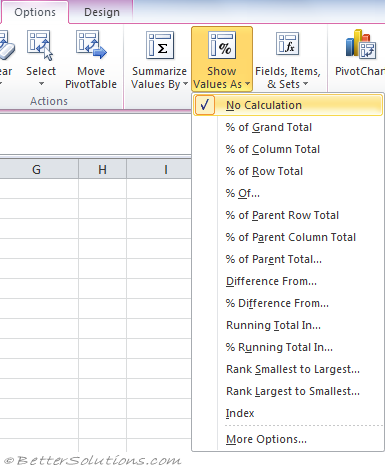Choose % Running Total In... option
Viewport: 386px width, 471px height.
[x=288, y=347]
